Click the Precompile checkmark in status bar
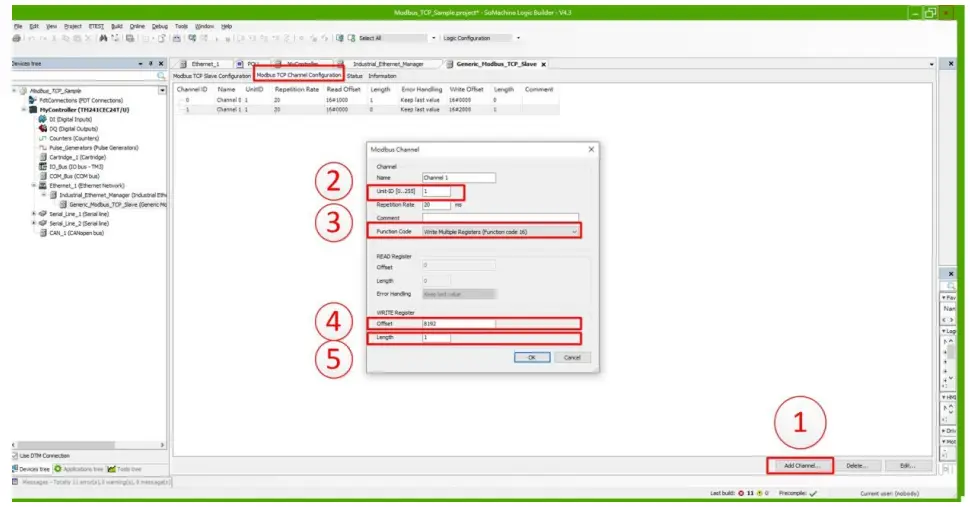970x507 pixels. tap(813, 493)
